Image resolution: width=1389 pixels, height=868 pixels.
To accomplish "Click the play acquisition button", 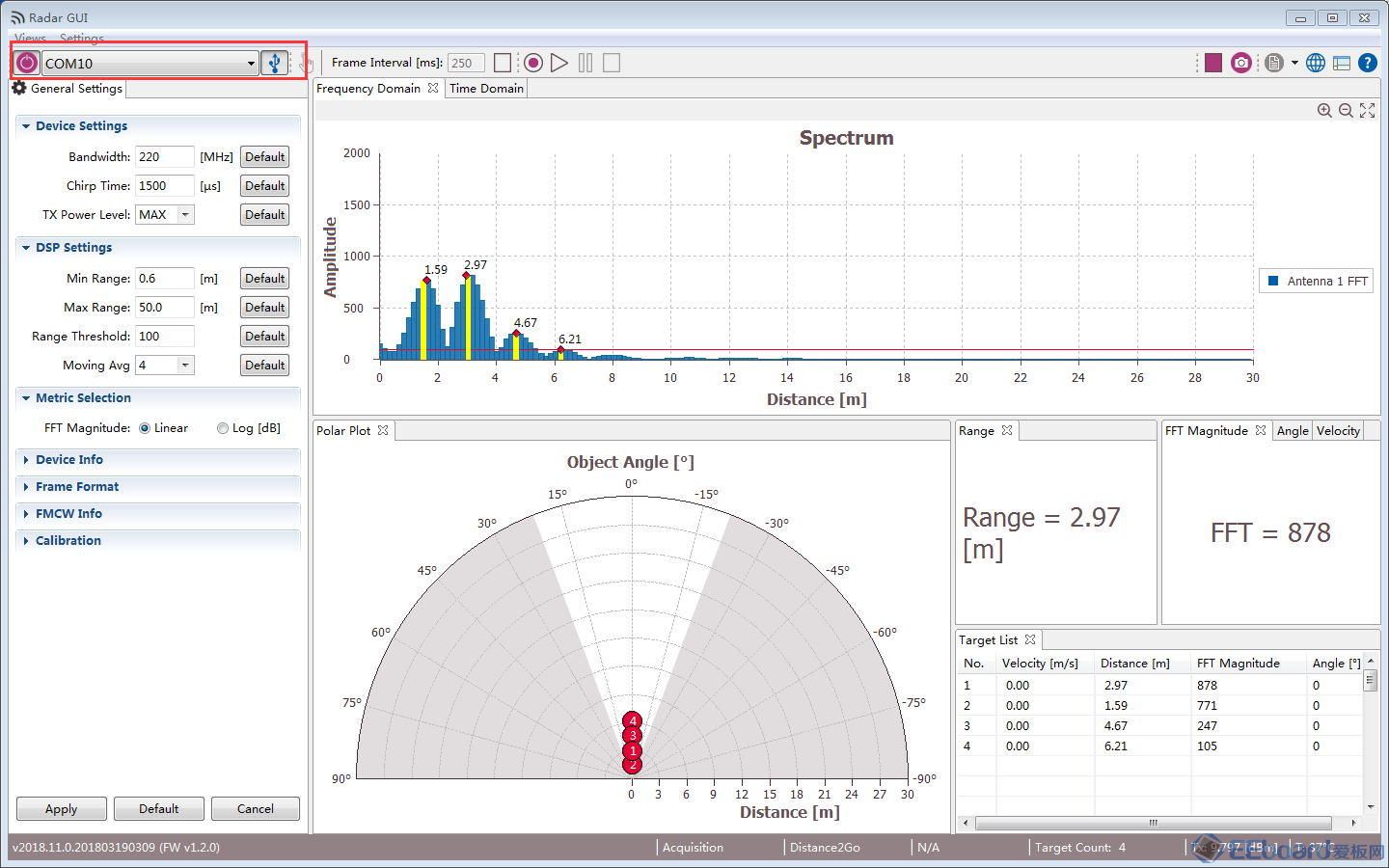I will coord(559,63).
